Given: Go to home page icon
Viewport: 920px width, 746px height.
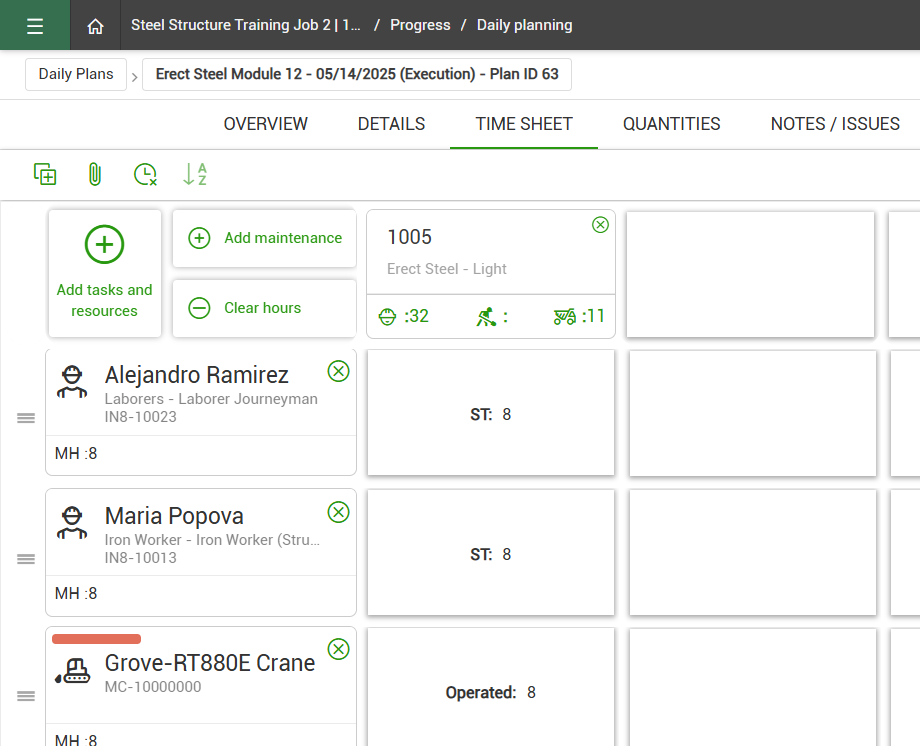Looking at the screenshot, I should pyautogui.click(x=95, y=26).
